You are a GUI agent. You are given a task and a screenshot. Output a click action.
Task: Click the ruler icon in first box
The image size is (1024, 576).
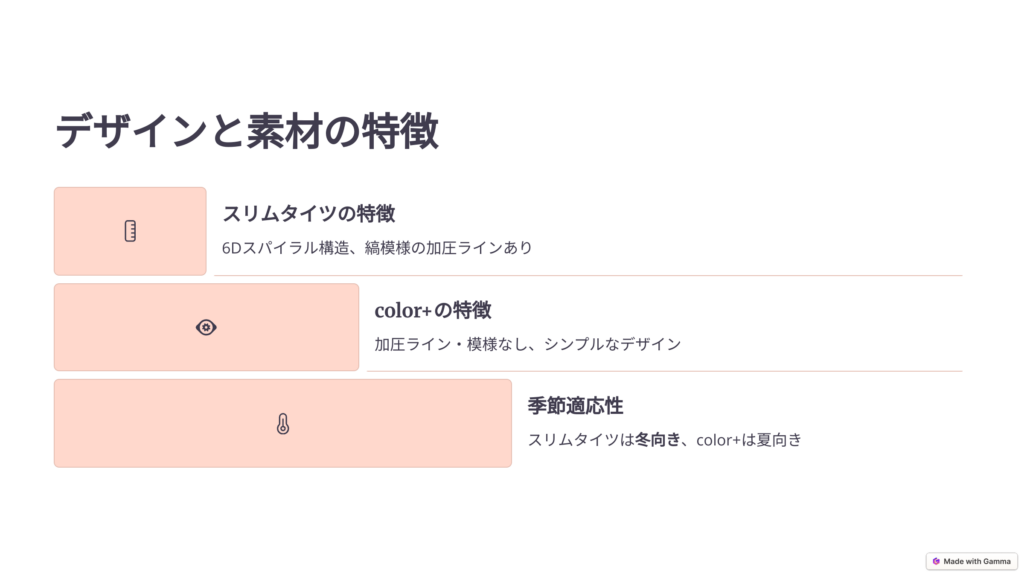(x=130, y=231)
